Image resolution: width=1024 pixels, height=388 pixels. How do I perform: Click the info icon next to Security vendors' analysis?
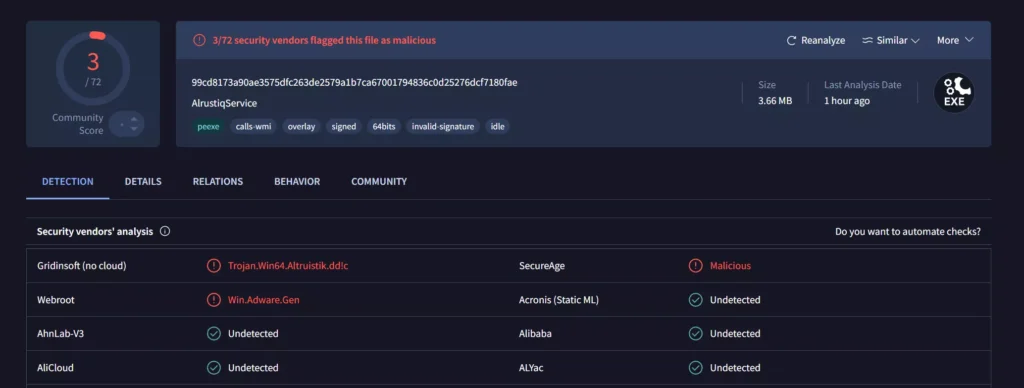165,231
